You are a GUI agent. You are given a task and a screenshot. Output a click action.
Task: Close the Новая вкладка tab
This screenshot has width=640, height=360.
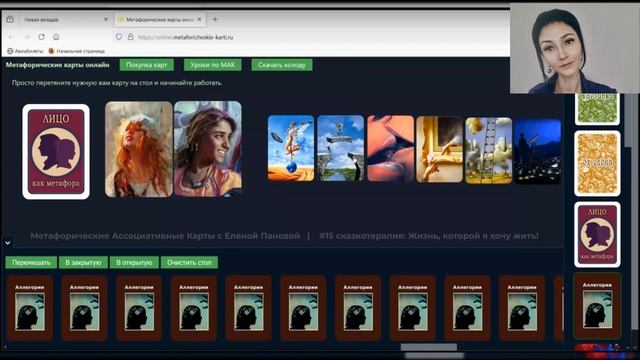pos(106,19)
